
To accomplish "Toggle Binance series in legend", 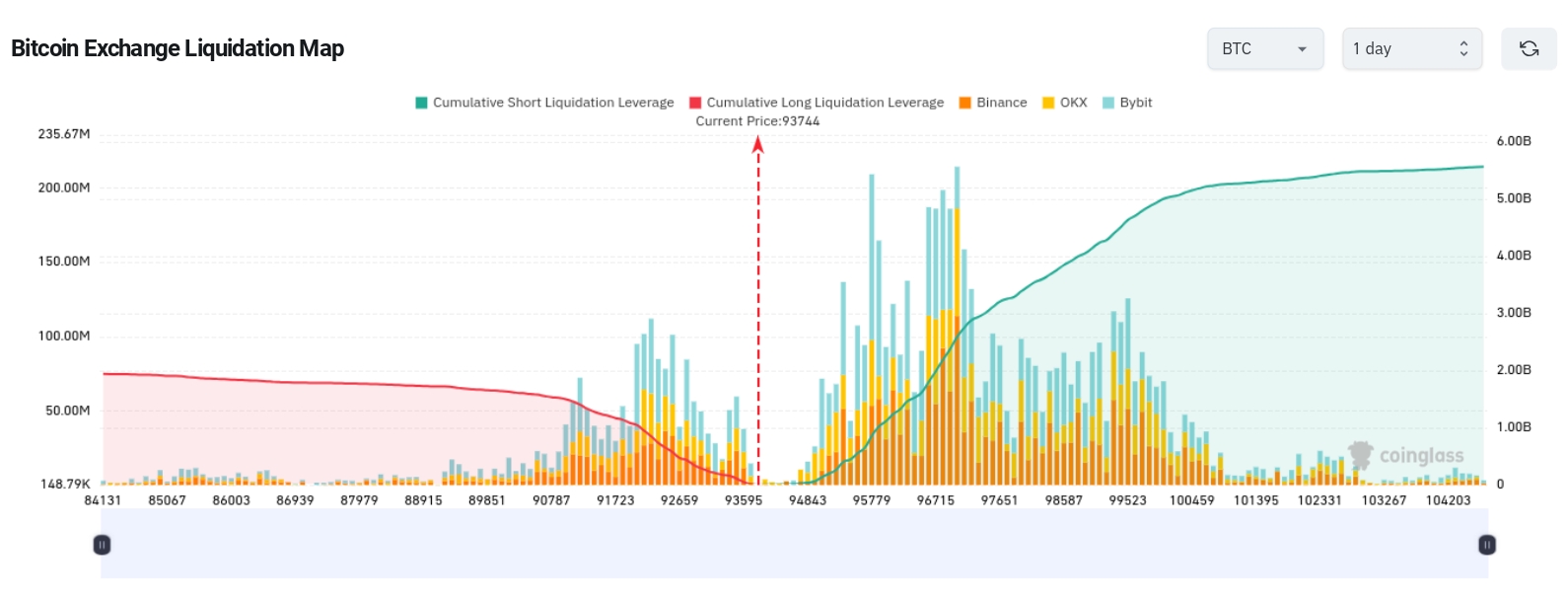I will [x=1001, y=103].
